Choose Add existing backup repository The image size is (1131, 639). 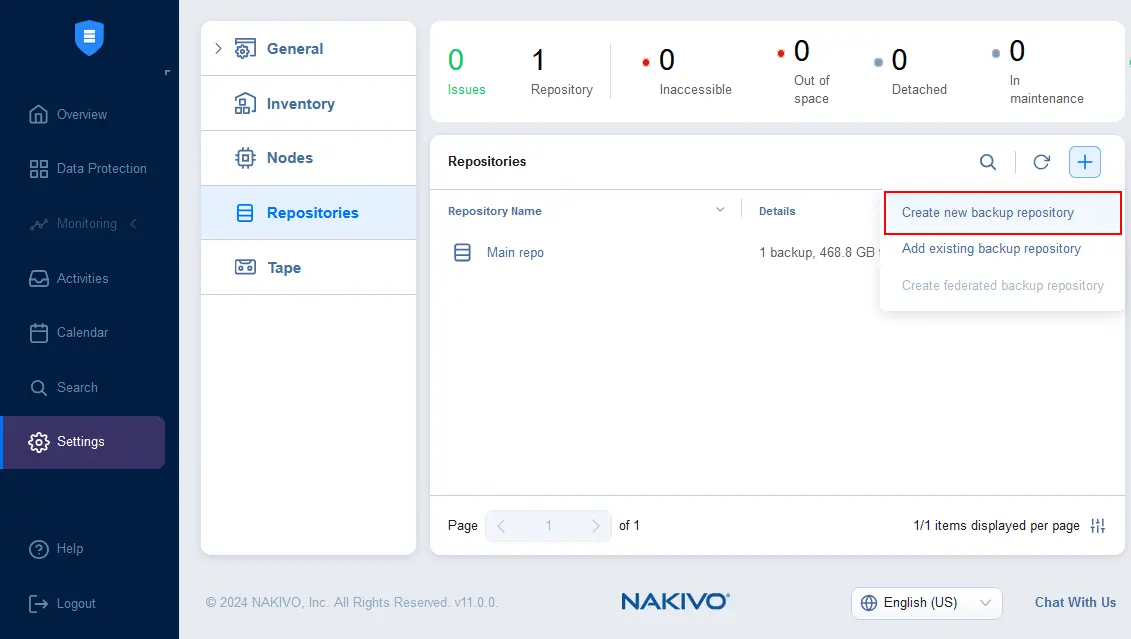[991, 249]
